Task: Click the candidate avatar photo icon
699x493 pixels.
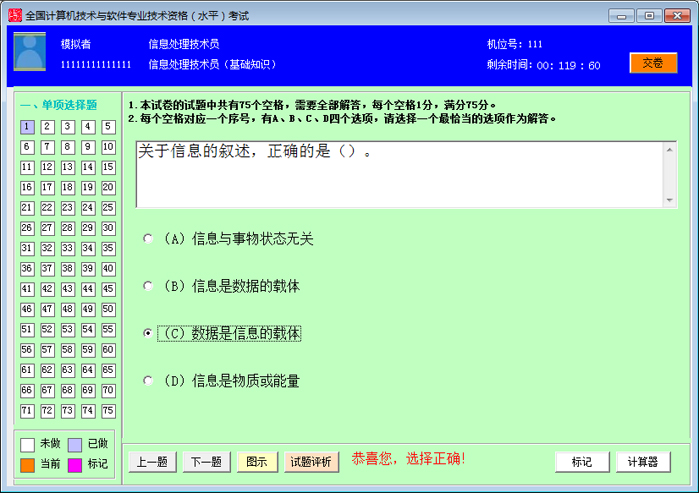Action: point(30,52)
